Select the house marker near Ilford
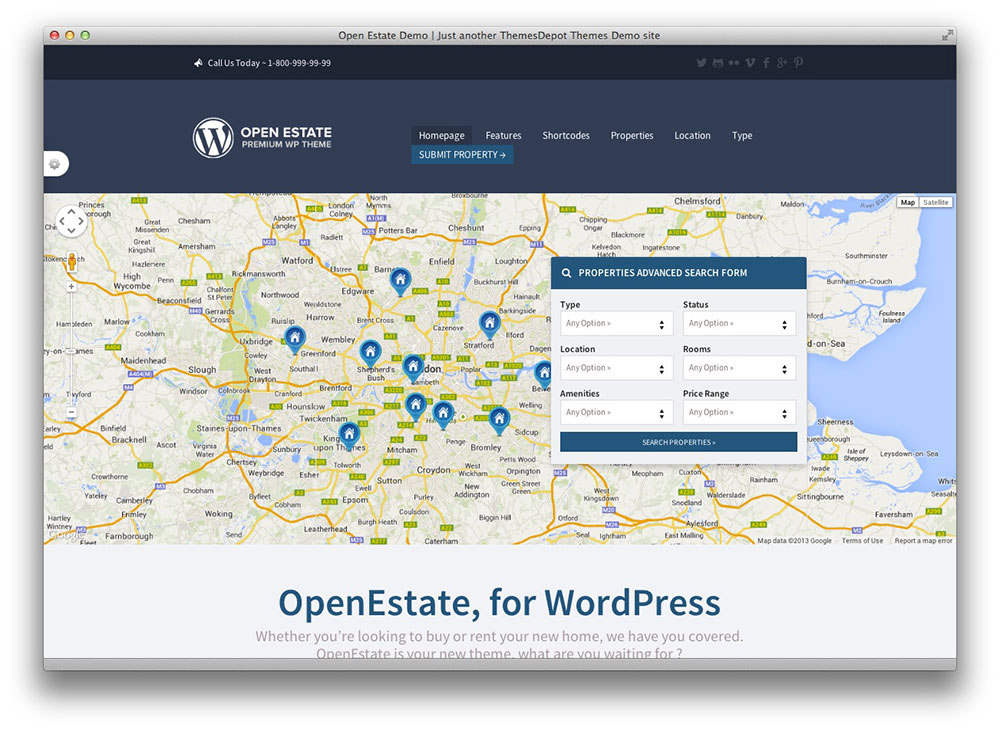Screen dimensions: 1000x731 pos(489,324)
